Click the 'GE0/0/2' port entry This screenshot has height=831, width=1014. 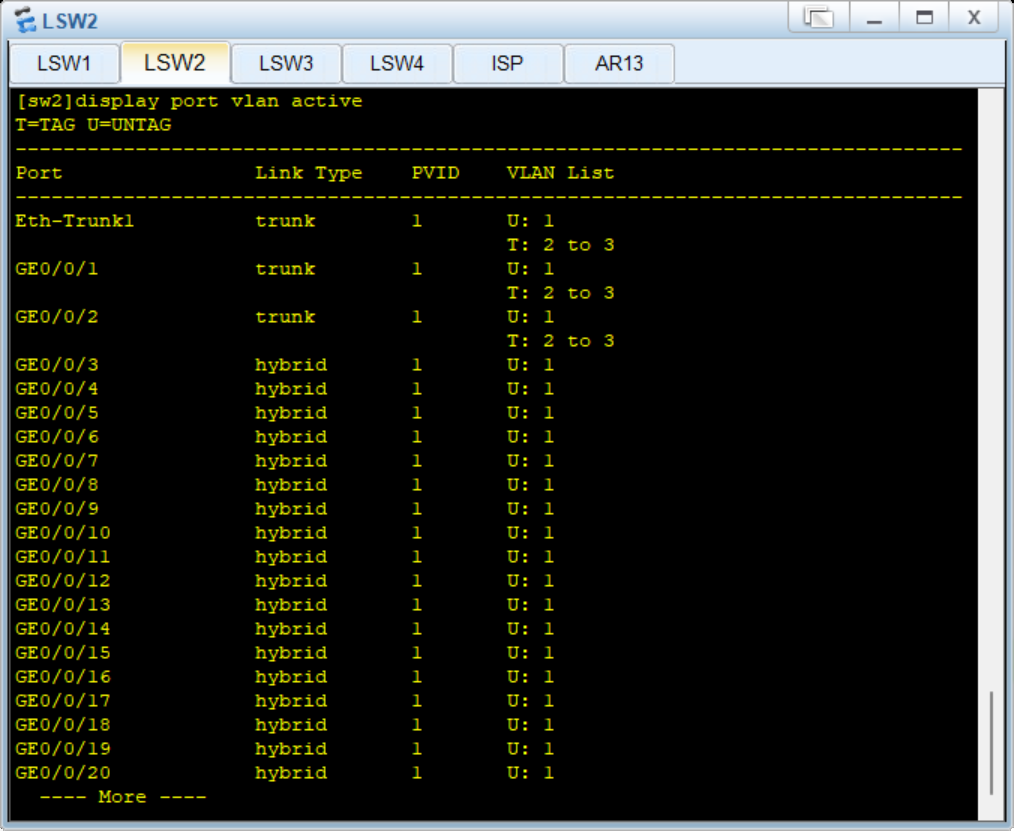[57, 317]
